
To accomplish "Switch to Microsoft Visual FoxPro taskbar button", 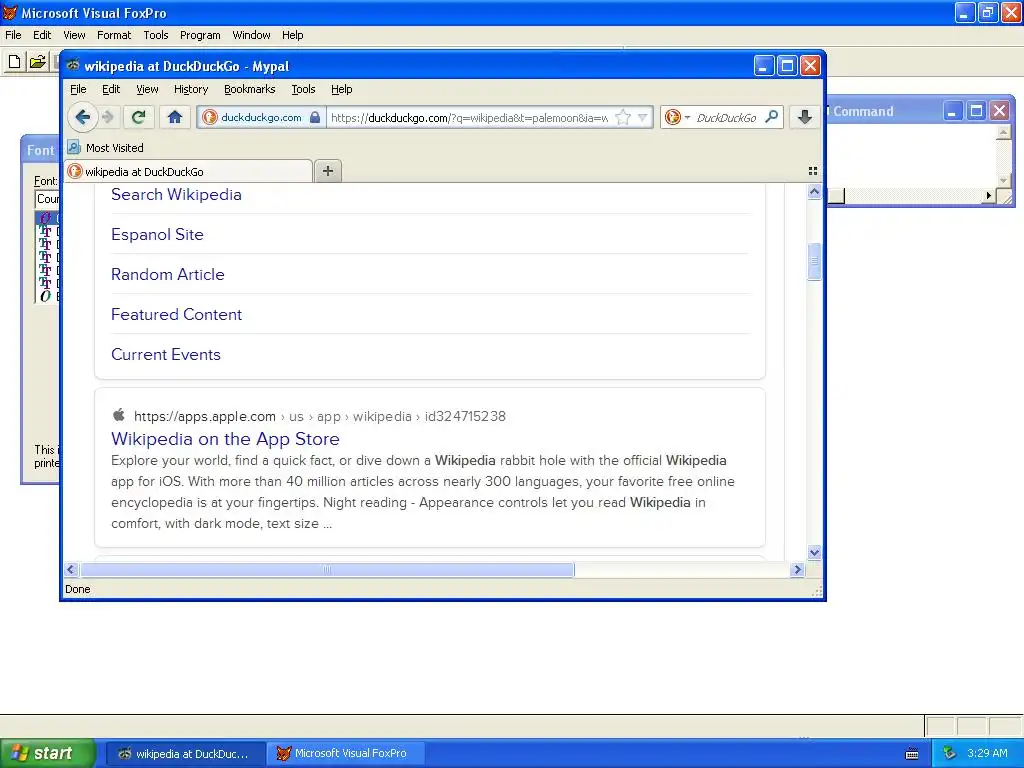I will [x=345, y=754].
